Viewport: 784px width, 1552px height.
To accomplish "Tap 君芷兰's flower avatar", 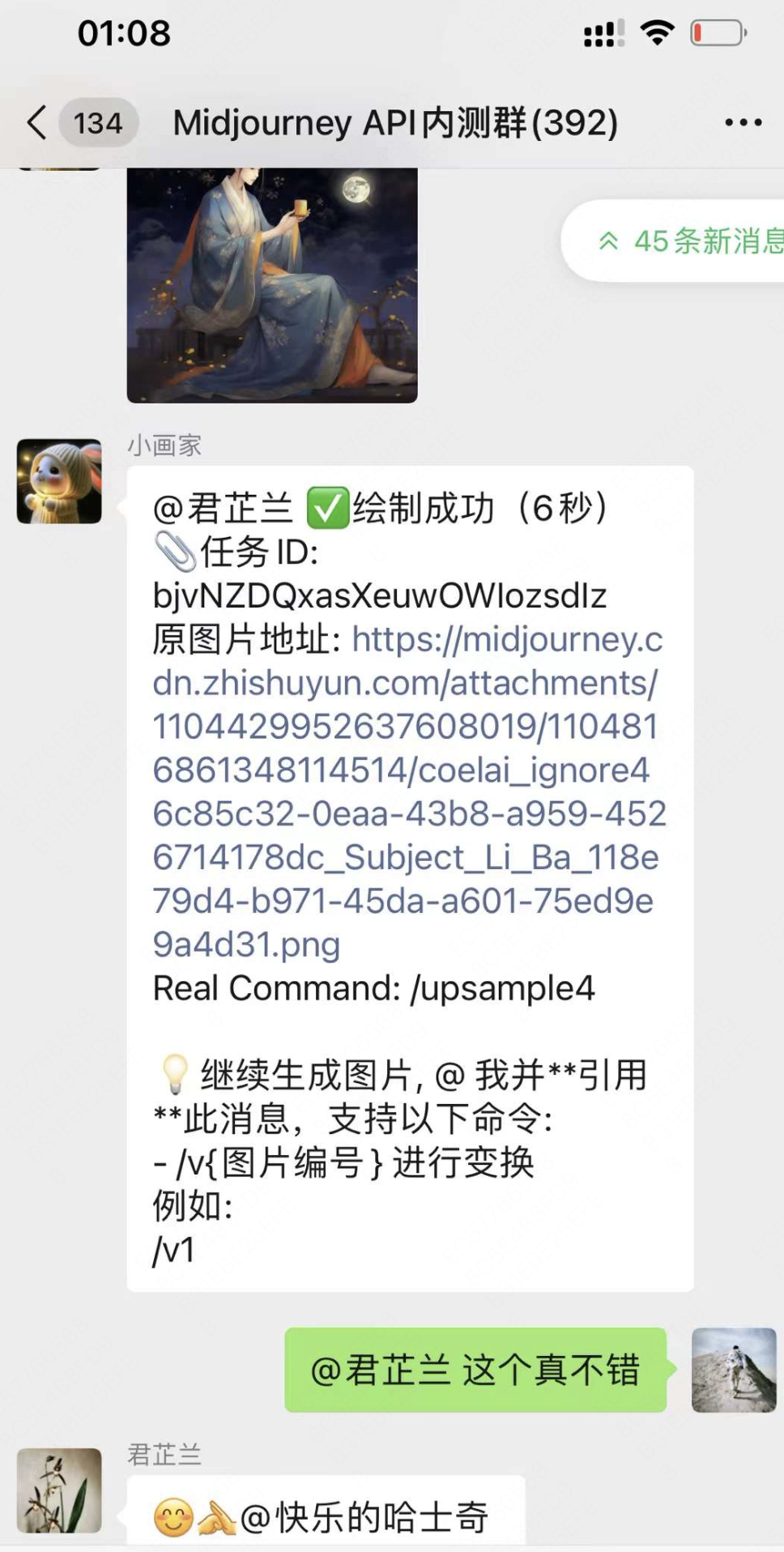I will (59, 1490).
